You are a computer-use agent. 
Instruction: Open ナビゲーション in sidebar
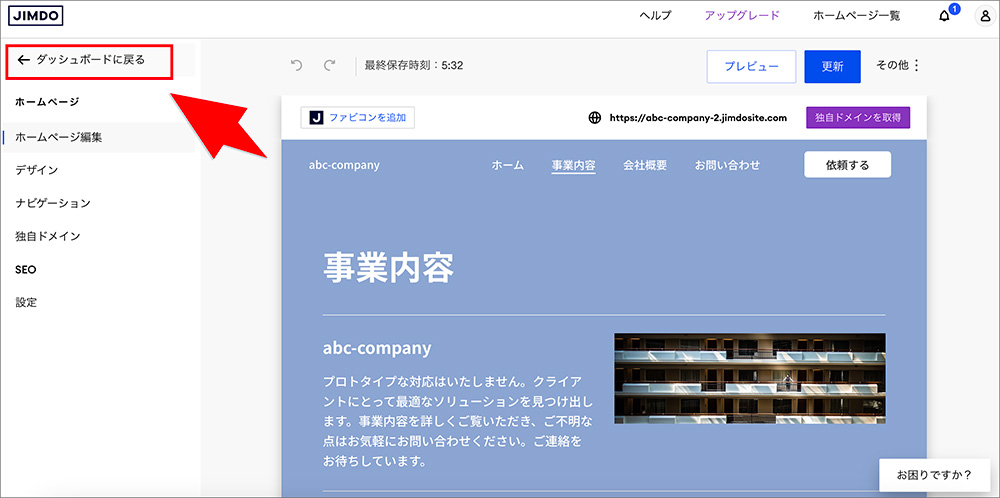[53, 203]
